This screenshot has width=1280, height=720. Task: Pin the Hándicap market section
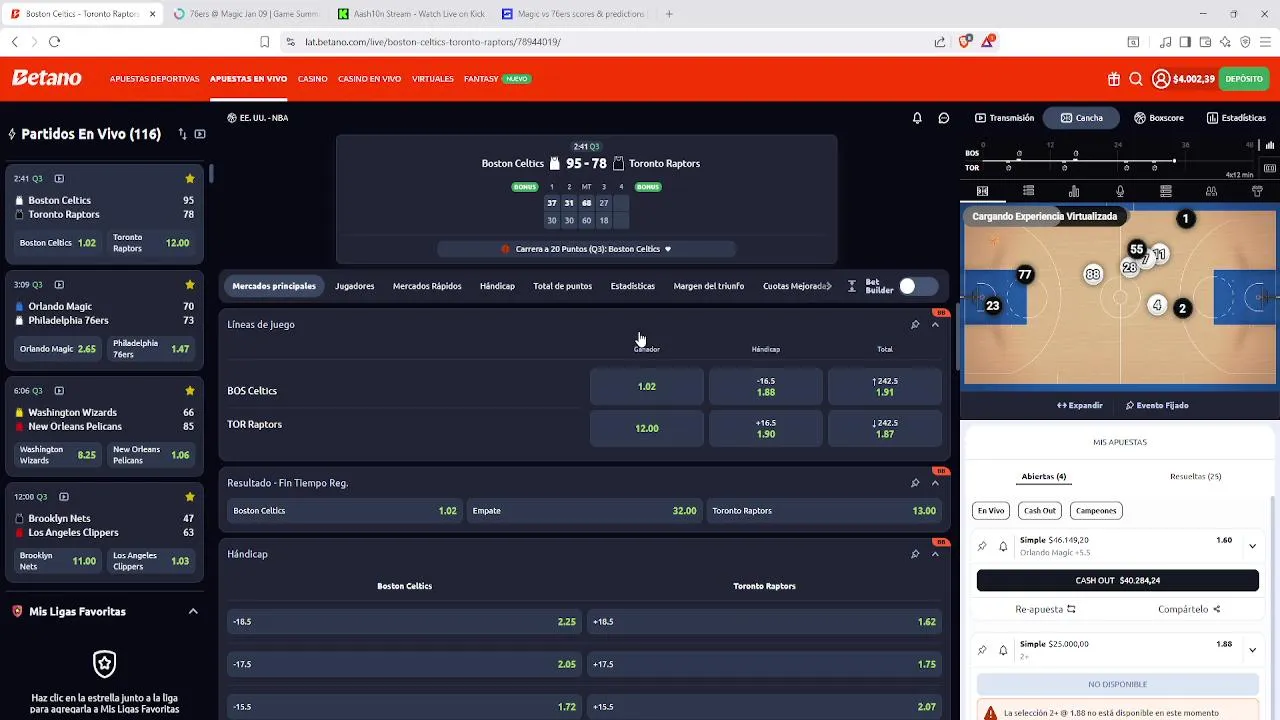pyautogui.click(x=915, y=554)
